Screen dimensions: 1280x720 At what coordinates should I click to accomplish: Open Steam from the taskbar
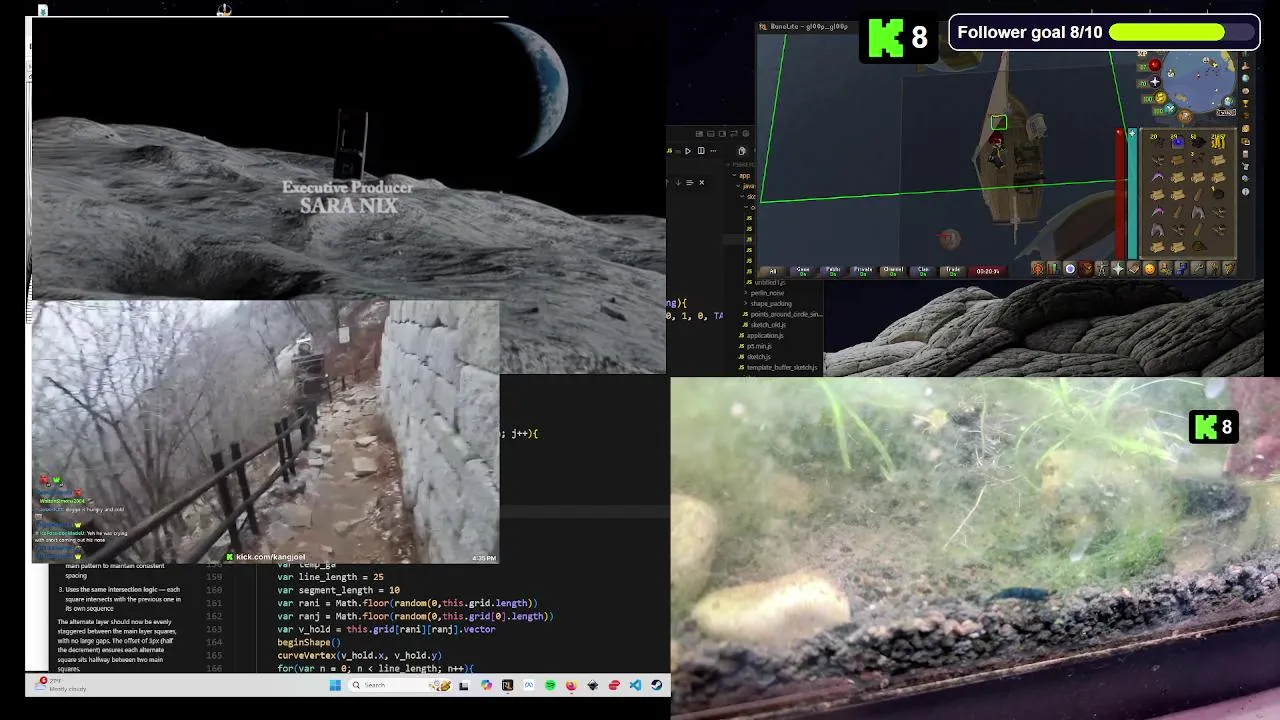[656, 685]
